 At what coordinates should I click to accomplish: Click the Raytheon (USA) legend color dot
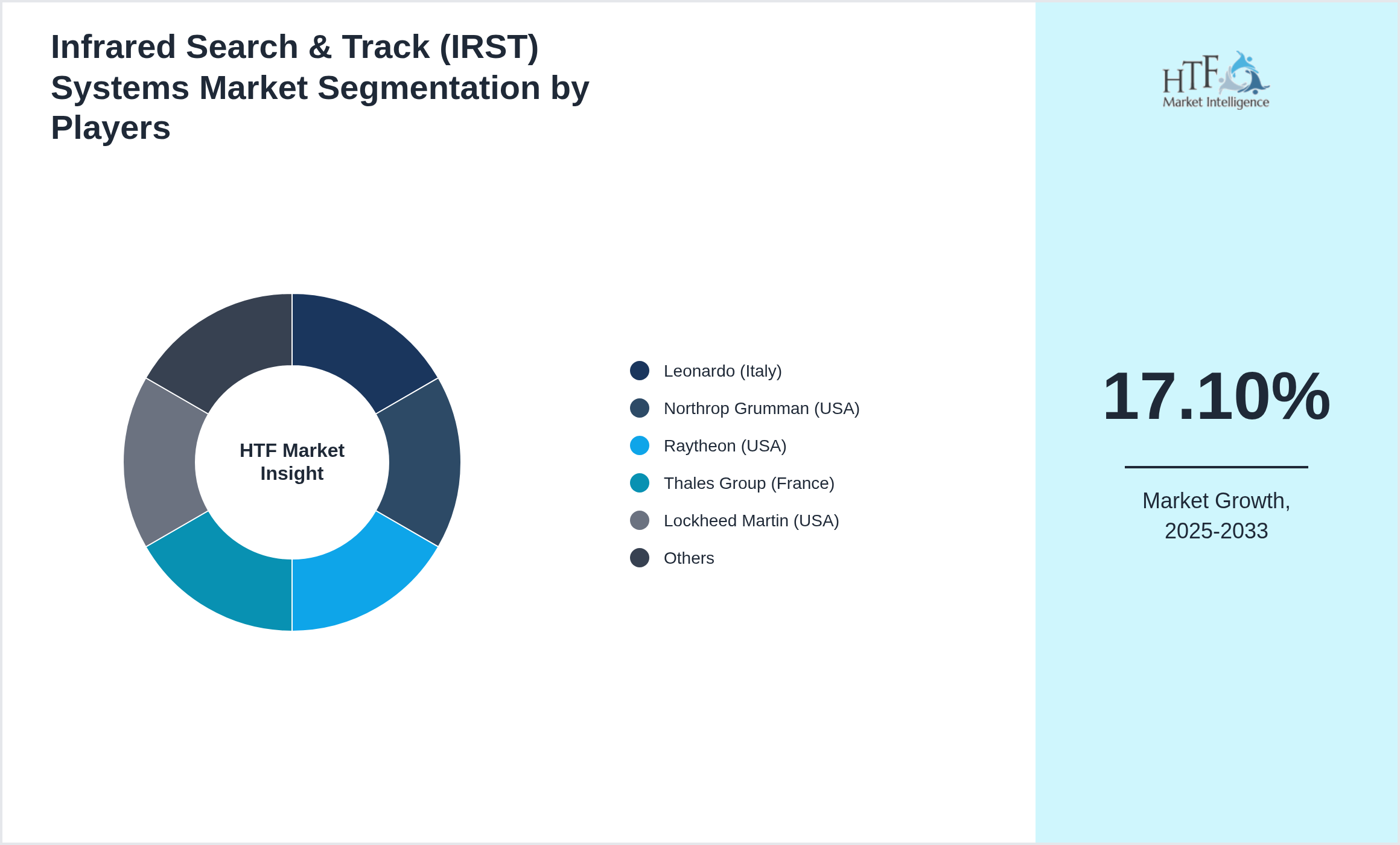(640, 445)
